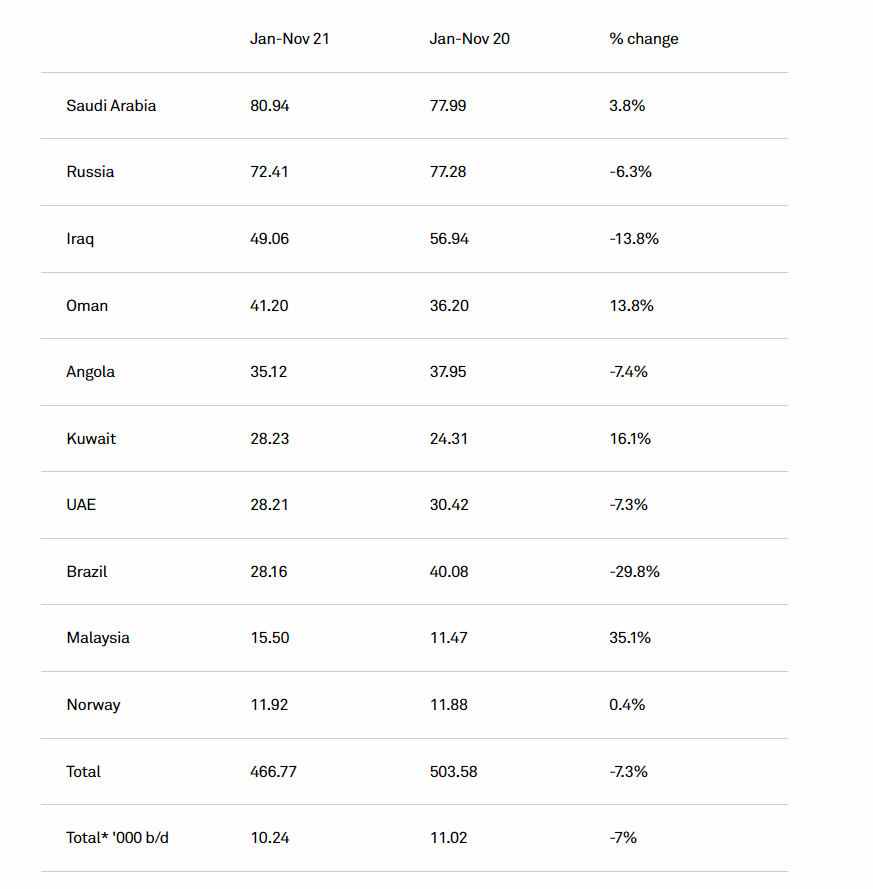Select the Russia row label
Image resolution: width=873 pixels, height=889 pixels.
pyautogui.click(x=90, y=172)
